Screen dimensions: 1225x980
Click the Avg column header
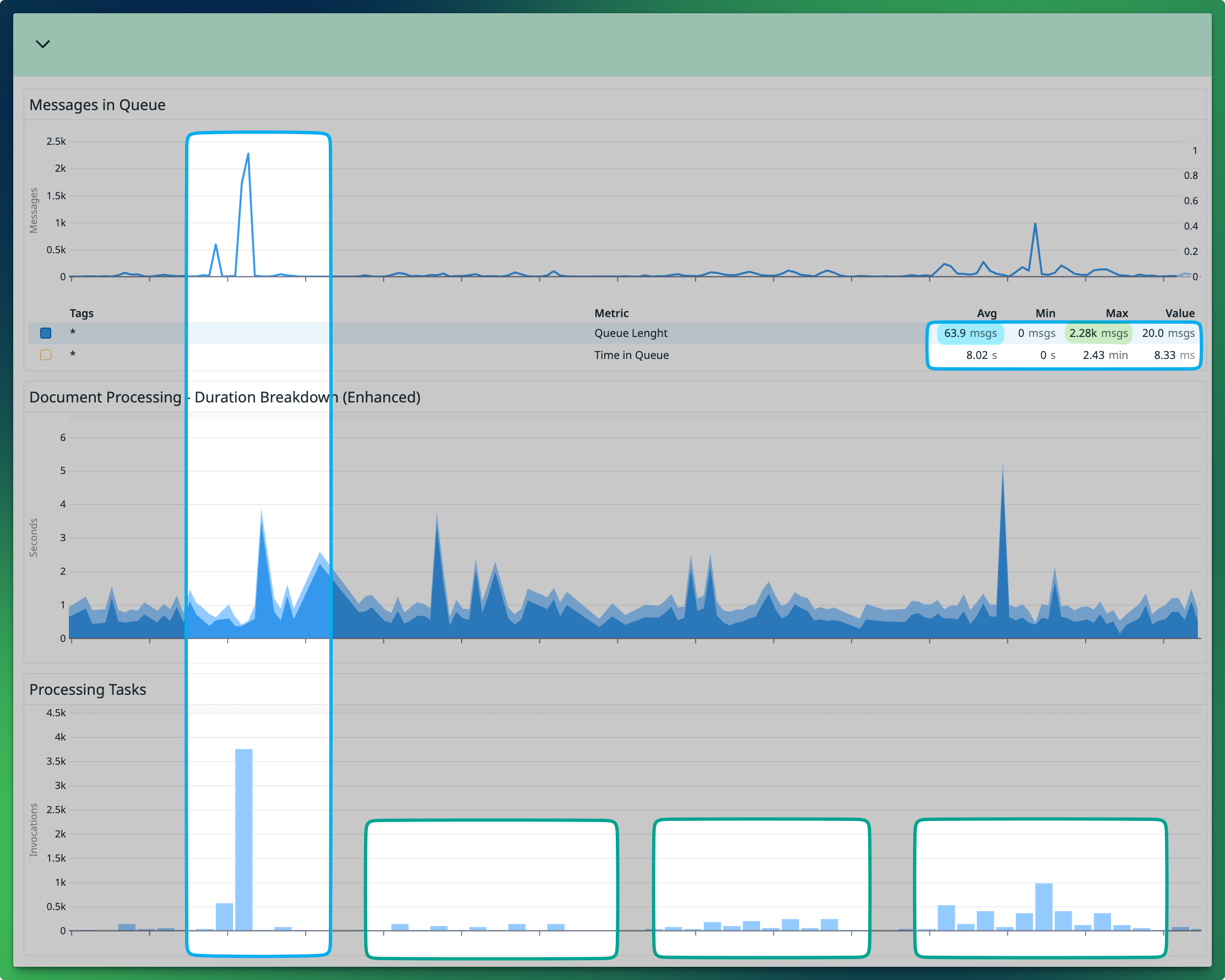pos(987,313)
